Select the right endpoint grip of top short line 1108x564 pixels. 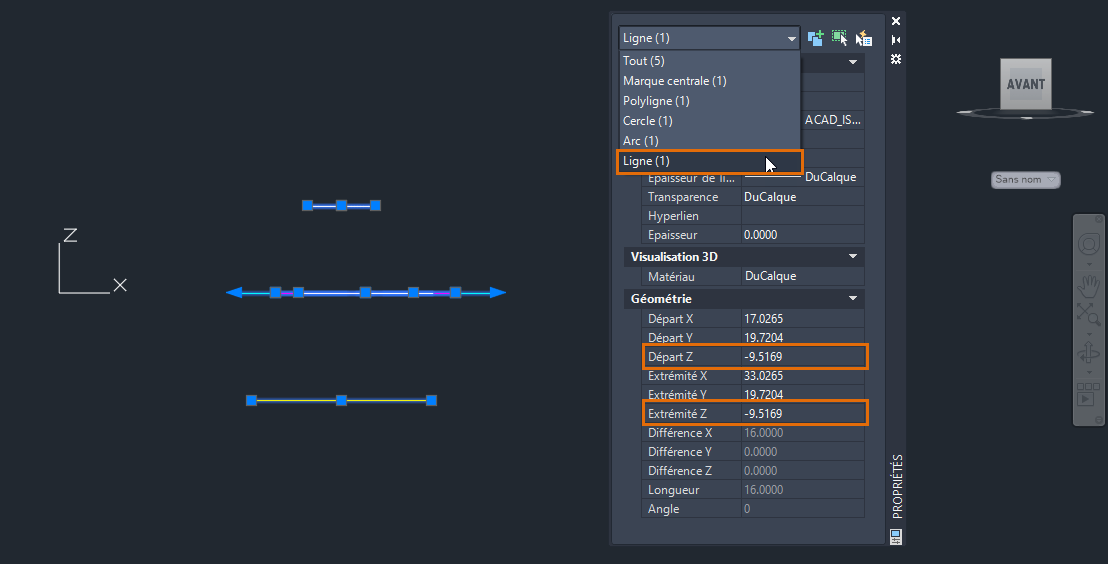[x=375, y=206]
